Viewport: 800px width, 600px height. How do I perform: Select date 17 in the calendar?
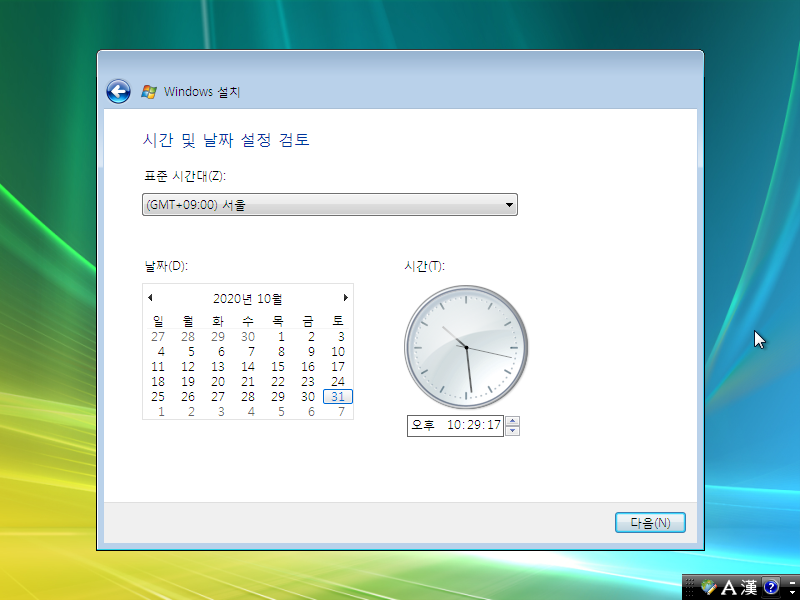(338, 367)
